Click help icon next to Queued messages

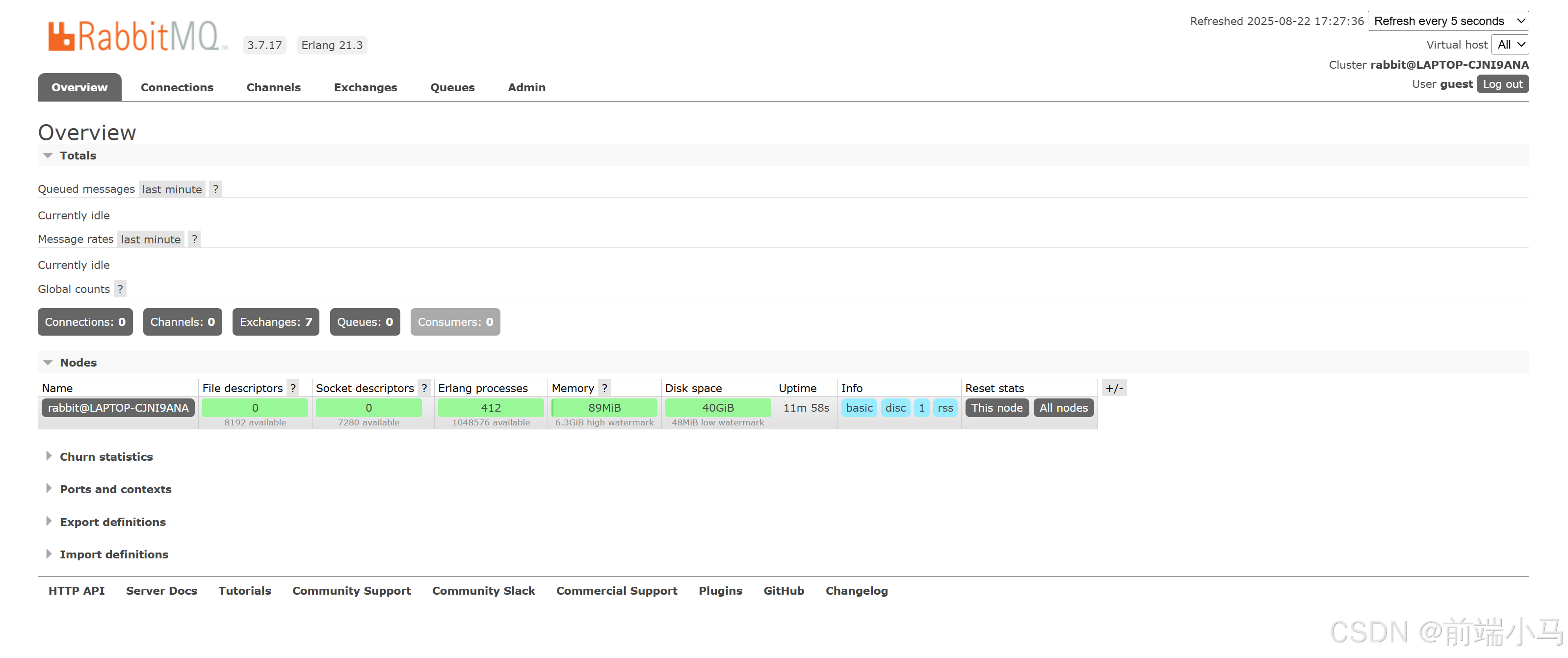(x=215, y=189)
